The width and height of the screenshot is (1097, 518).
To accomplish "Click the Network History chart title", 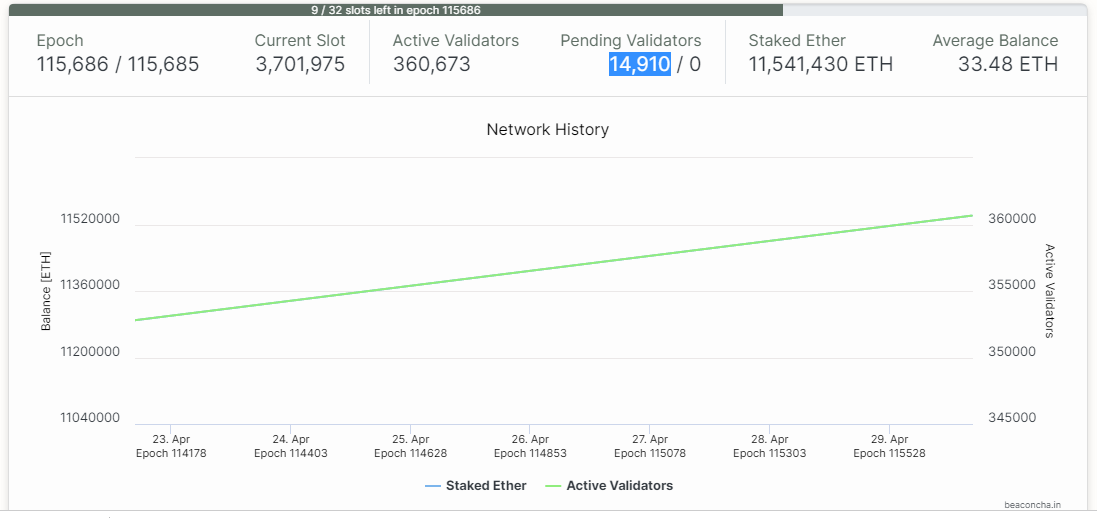I will tap(548, 130).
